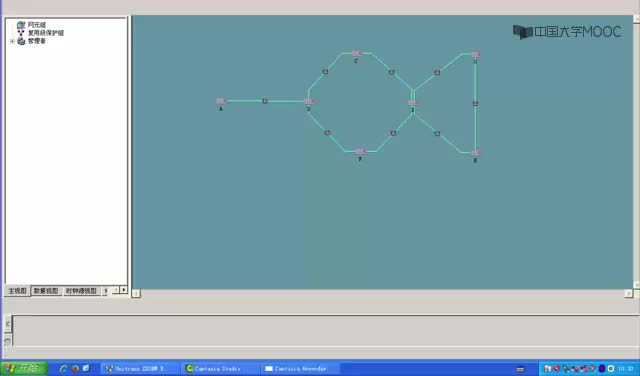
Task: Switch to the 数据视图 tab
Action: click(x=46, y=291)
